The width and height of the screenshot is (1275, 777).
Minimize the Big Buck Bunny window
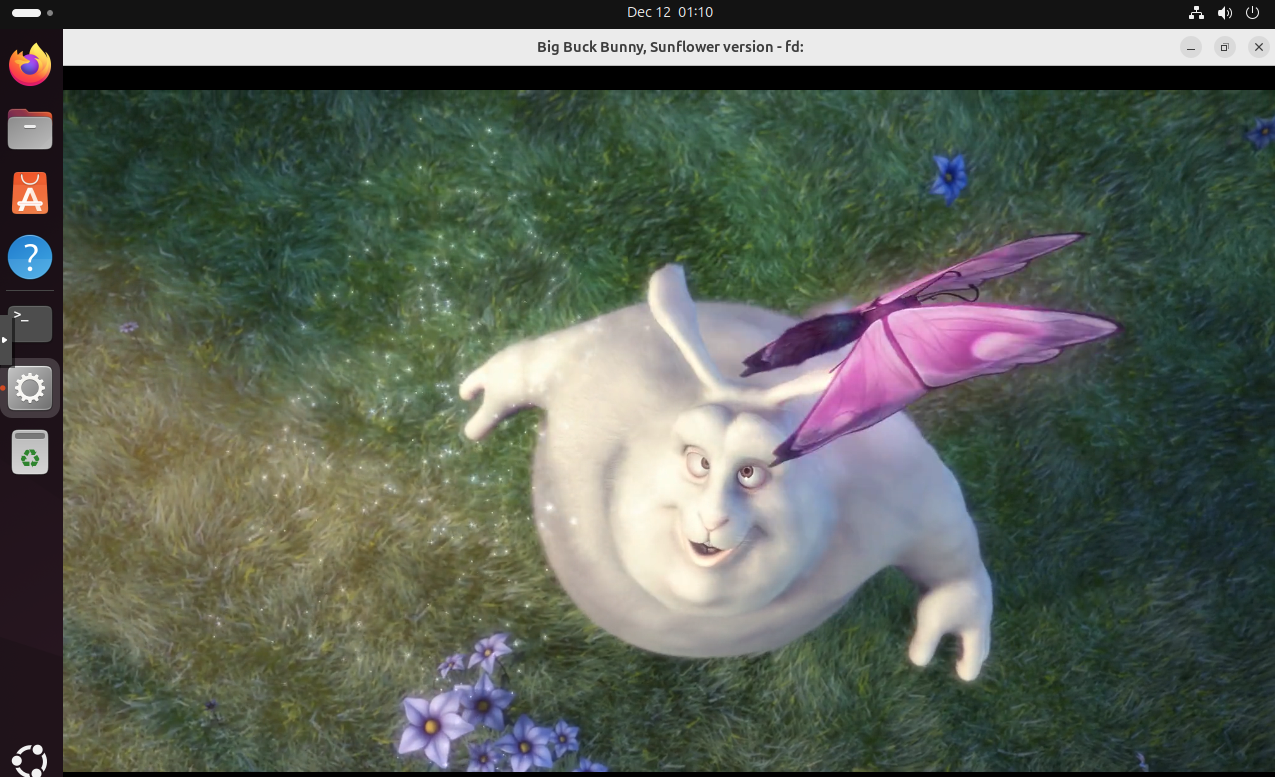pyautogui.click(x=1190, y=47)
